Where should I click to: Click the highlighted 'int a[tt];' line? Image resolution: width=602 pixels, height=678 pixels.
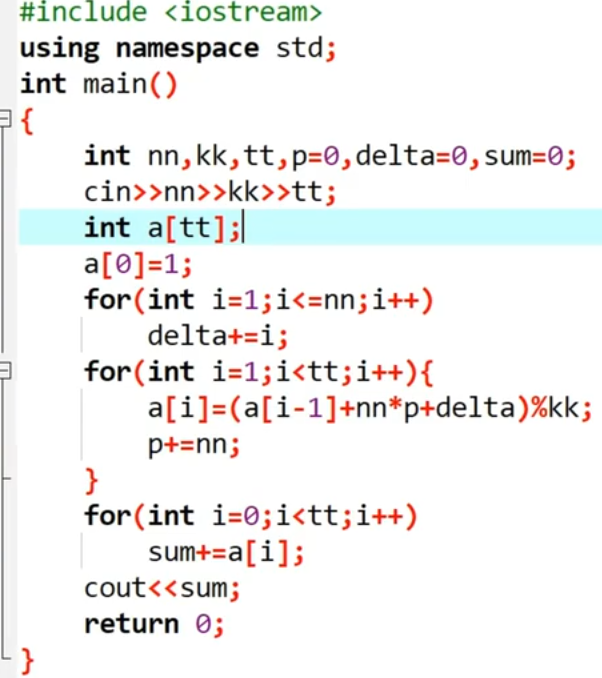click(x=310, y=227)
